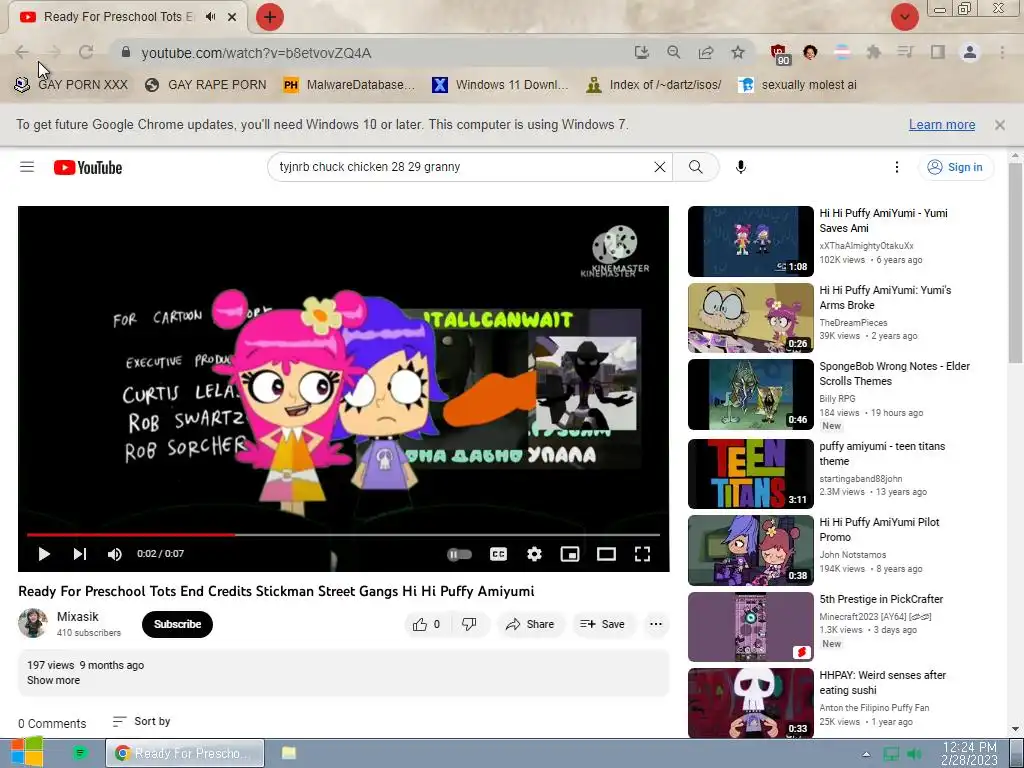
Task: Open the Windows Start button
Action: click(x=25, y=753)
